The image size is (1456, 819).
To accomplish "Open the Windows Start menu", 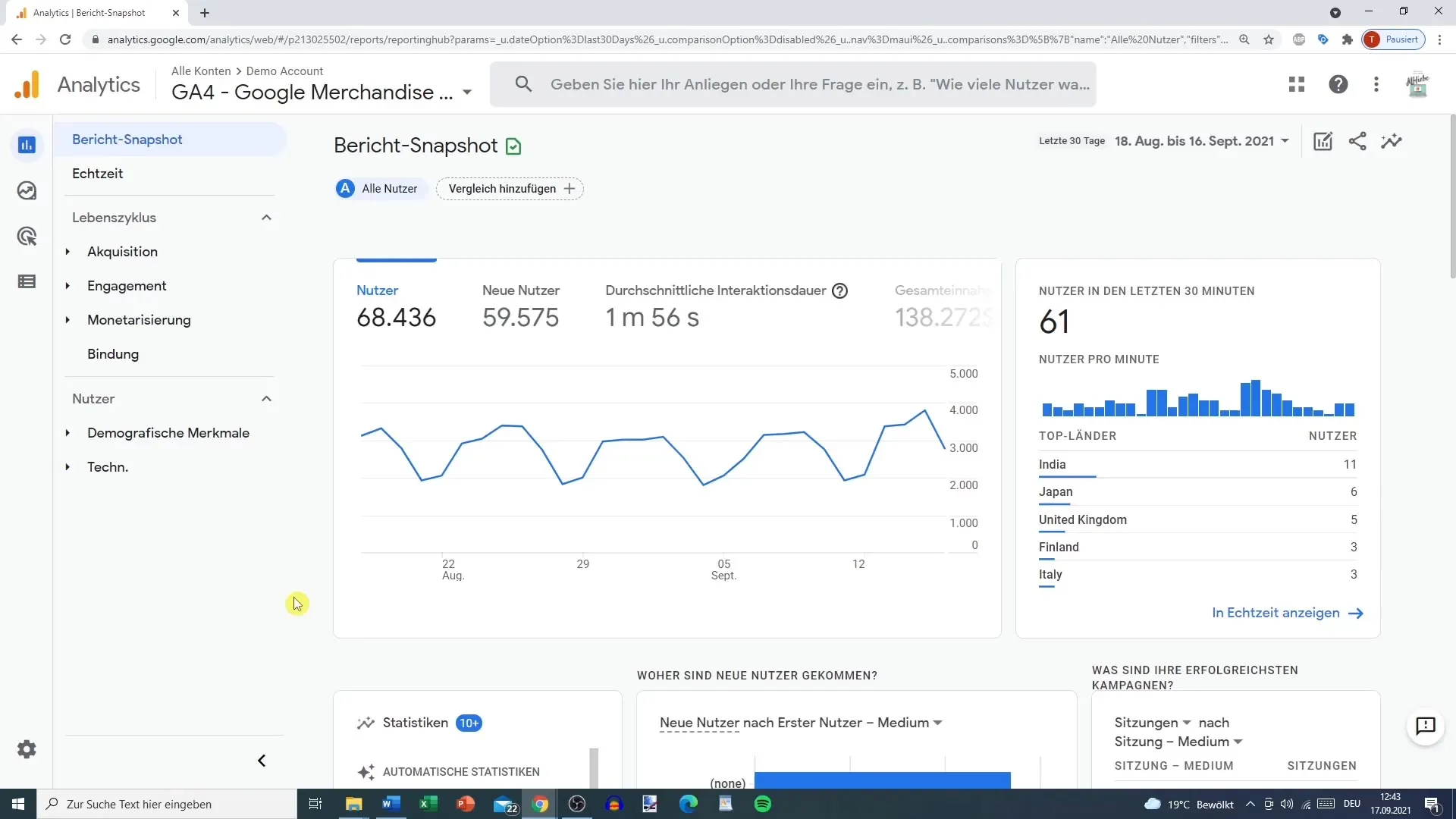I will [x=18, y=804].
